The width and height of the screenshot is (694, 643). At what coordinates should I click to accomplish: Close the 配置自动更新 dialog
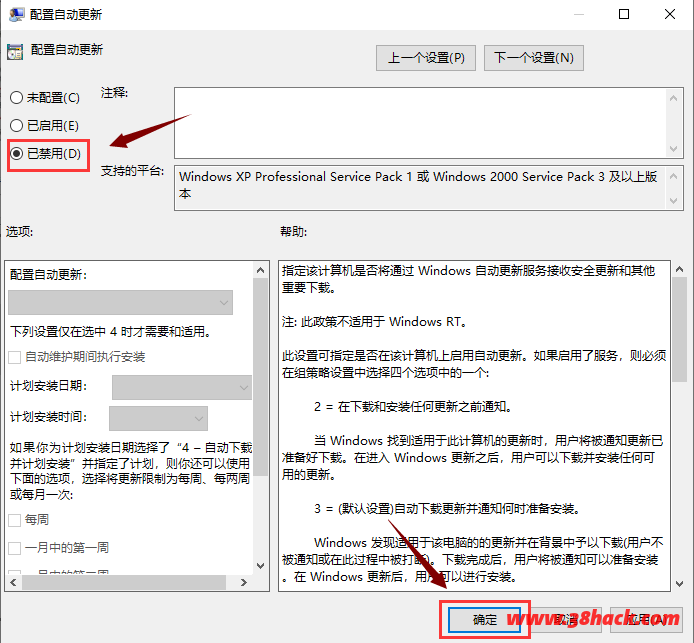[x=670, y=15]
